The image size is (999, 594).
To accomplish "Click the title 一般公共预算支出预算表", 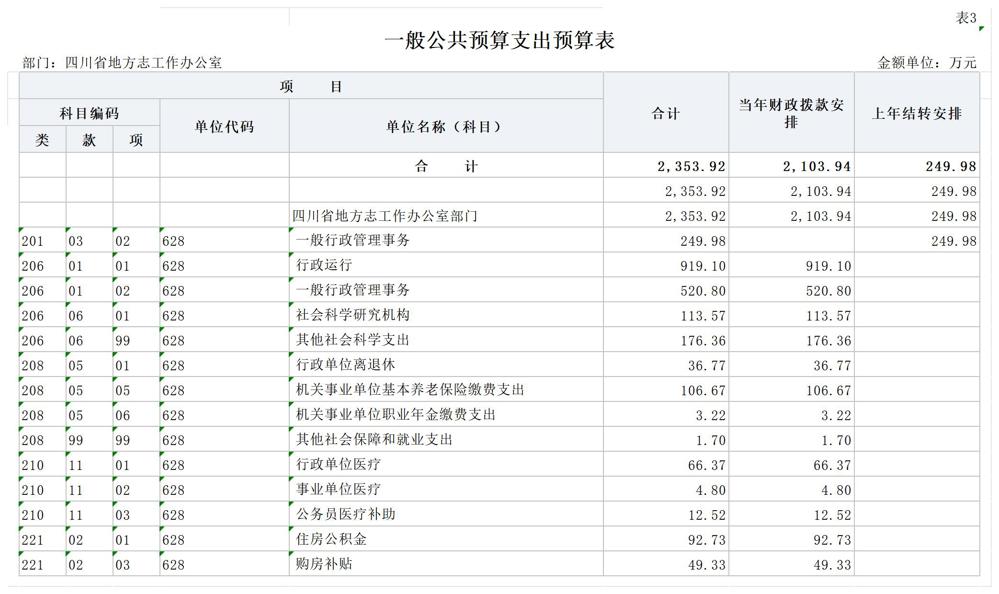I will (x=499, y=42).
